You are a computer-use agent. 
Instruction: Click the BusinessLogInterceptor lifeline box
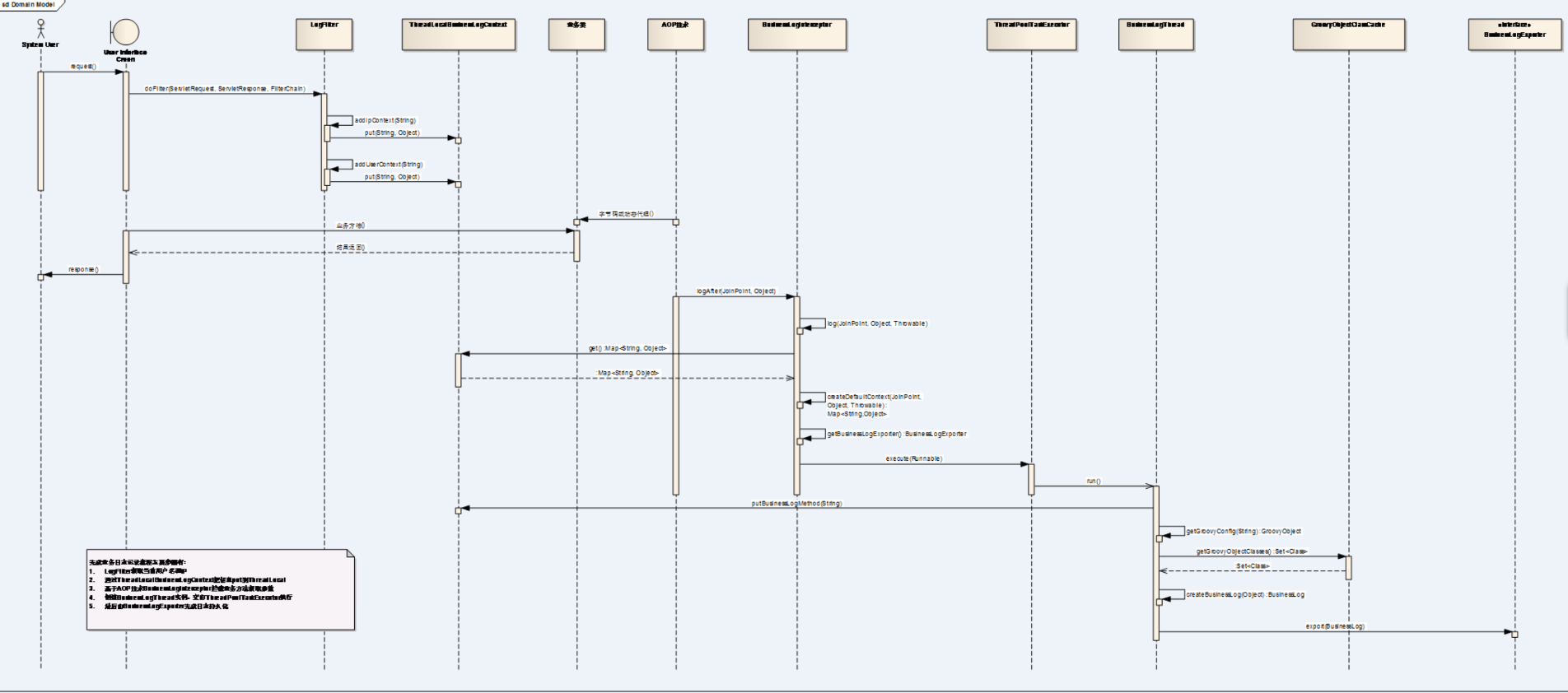(x=796, y=35)
